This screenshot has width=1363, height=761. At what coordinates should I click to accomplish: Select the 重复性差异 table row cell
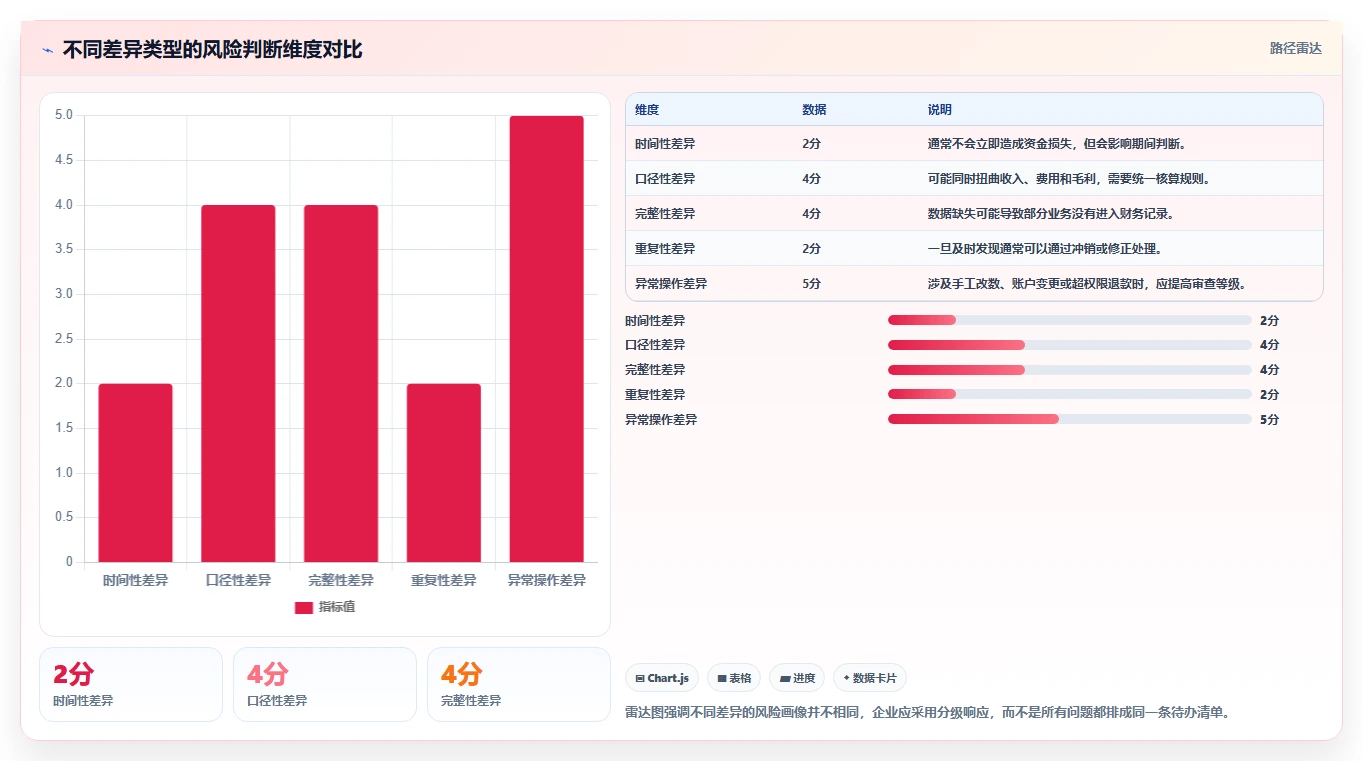pos(665,249)
